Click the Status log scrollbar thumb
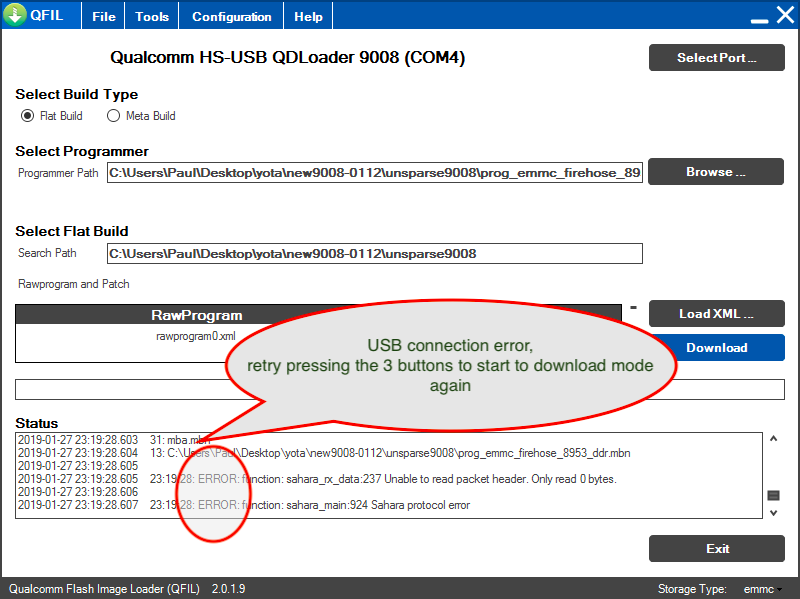 (x=773, y=495)
